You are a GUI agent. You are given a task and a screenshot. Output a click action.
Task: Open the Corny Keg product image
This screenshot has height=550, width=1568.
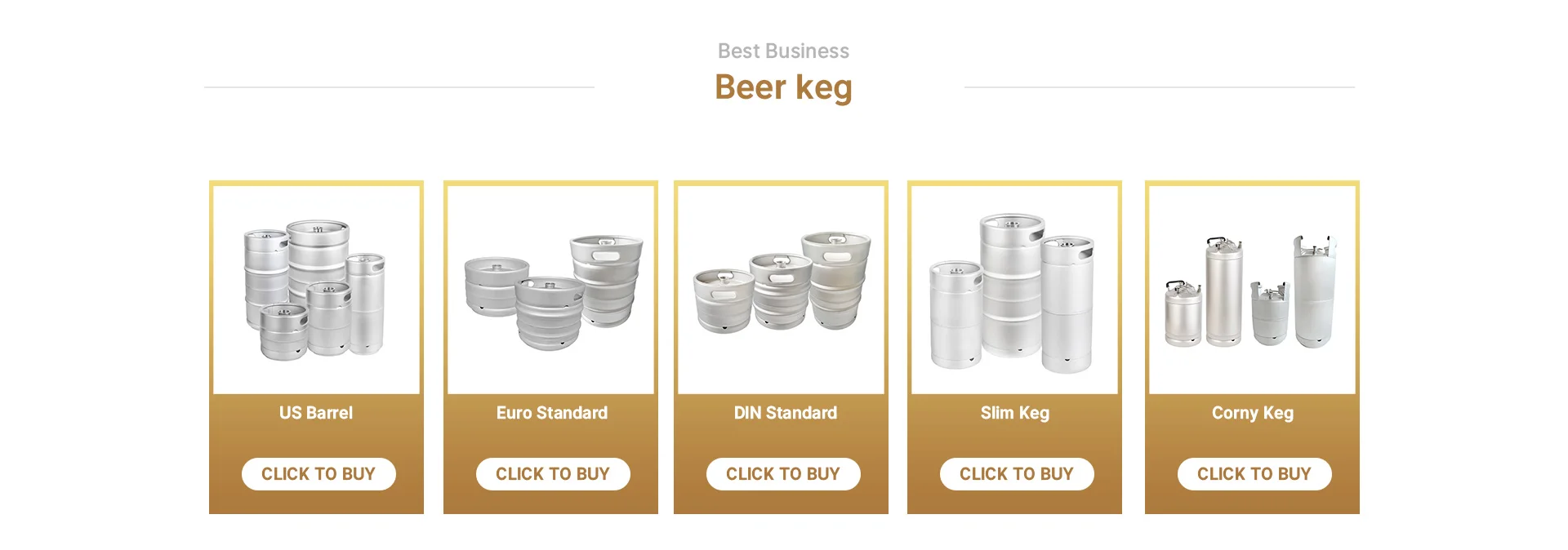pyautogui.click(x=1251, y=287)
